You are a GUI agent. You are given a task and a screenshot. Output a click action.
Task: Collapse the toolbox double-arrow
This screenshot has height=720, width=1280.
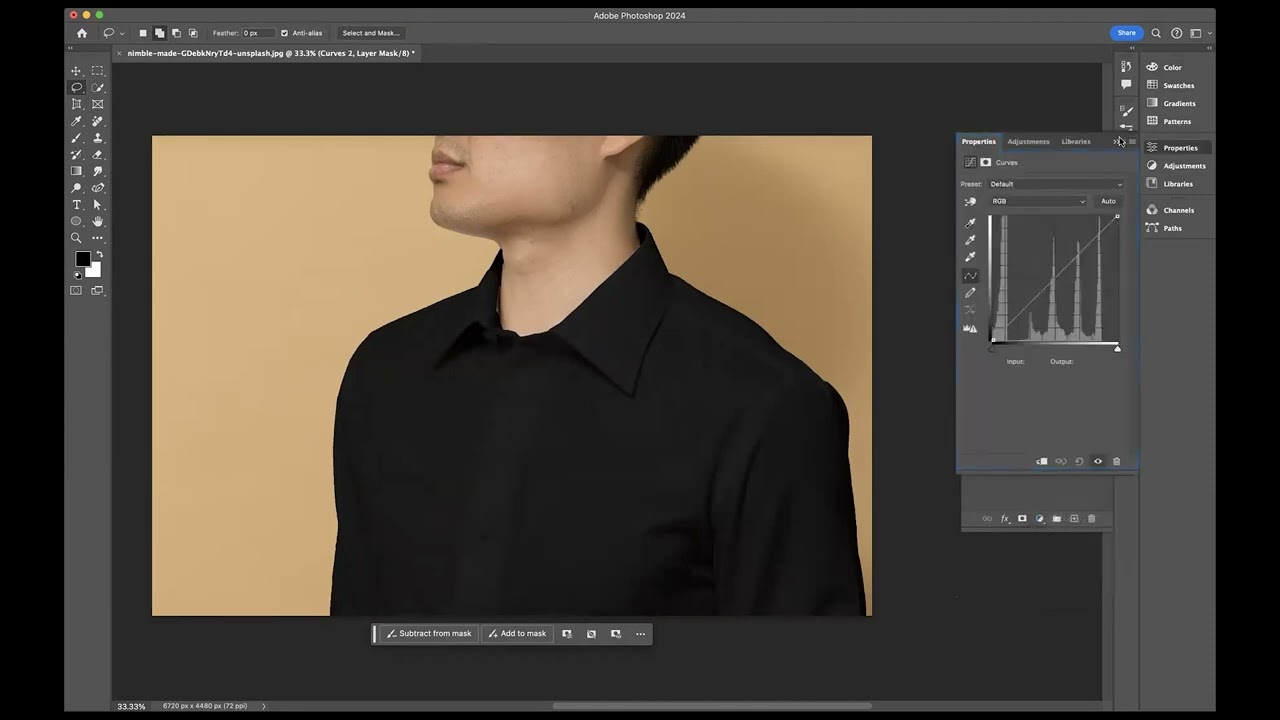(70, 48)
